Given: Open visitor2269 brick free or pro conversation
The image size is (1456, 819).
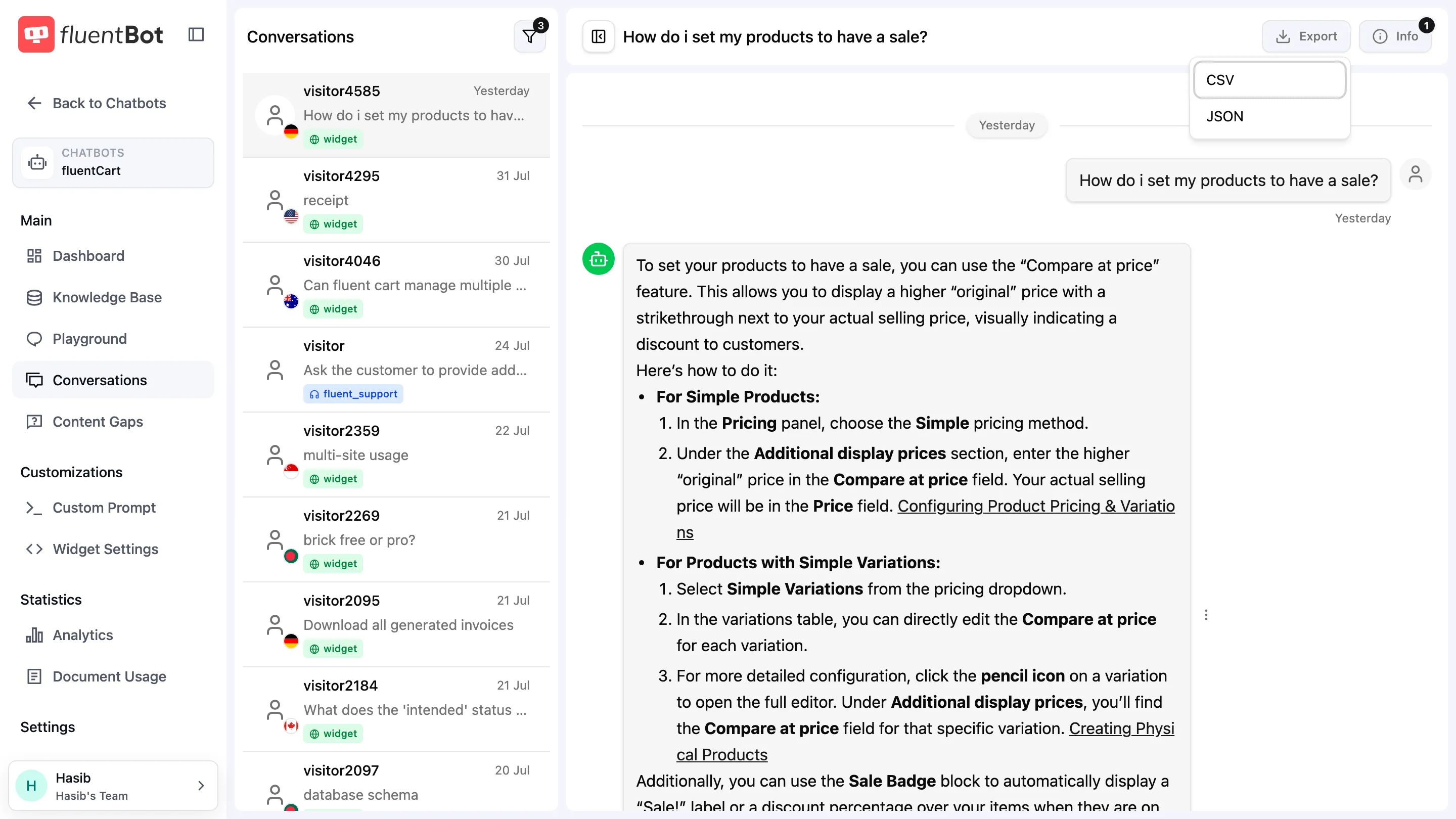Looking at the screenshot, I should point(396,540).
